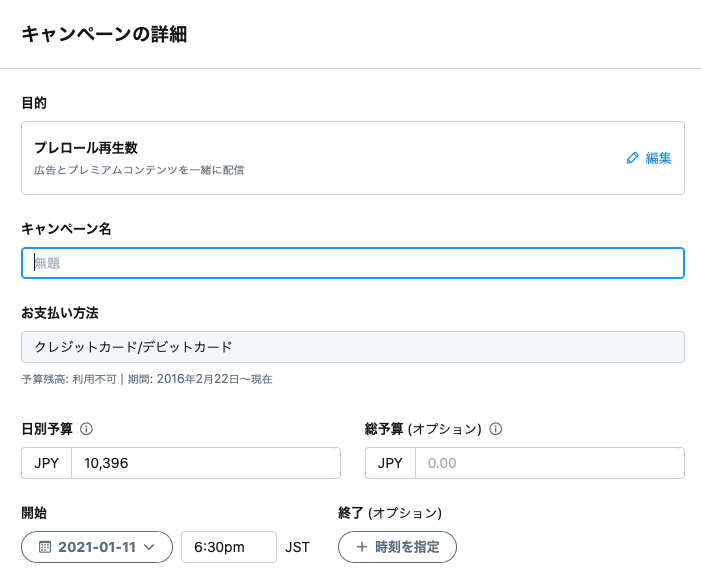This screenshot has width=701, height=579.
Task: Click the JPY currency label of 総予算
Action: point(390,463)
